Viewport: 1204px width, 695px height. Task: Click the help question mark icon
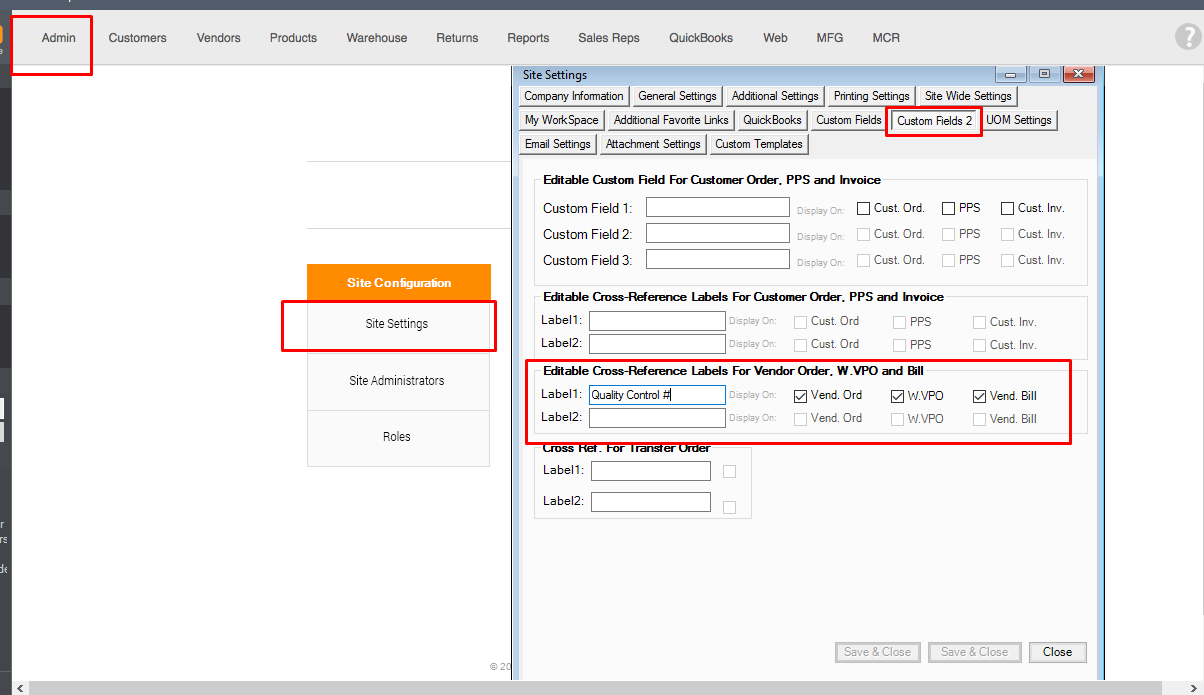[x=1187, y=37]
